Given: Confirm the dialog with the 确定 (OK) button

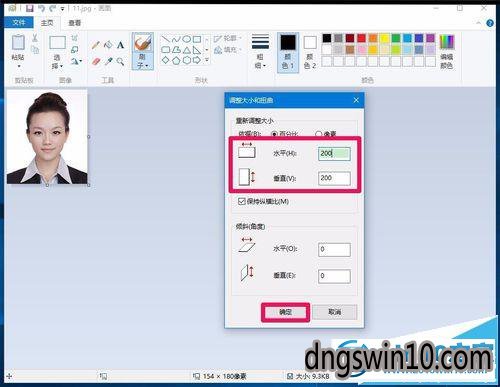Looking at the screenshot, I should tap(285, 312).
